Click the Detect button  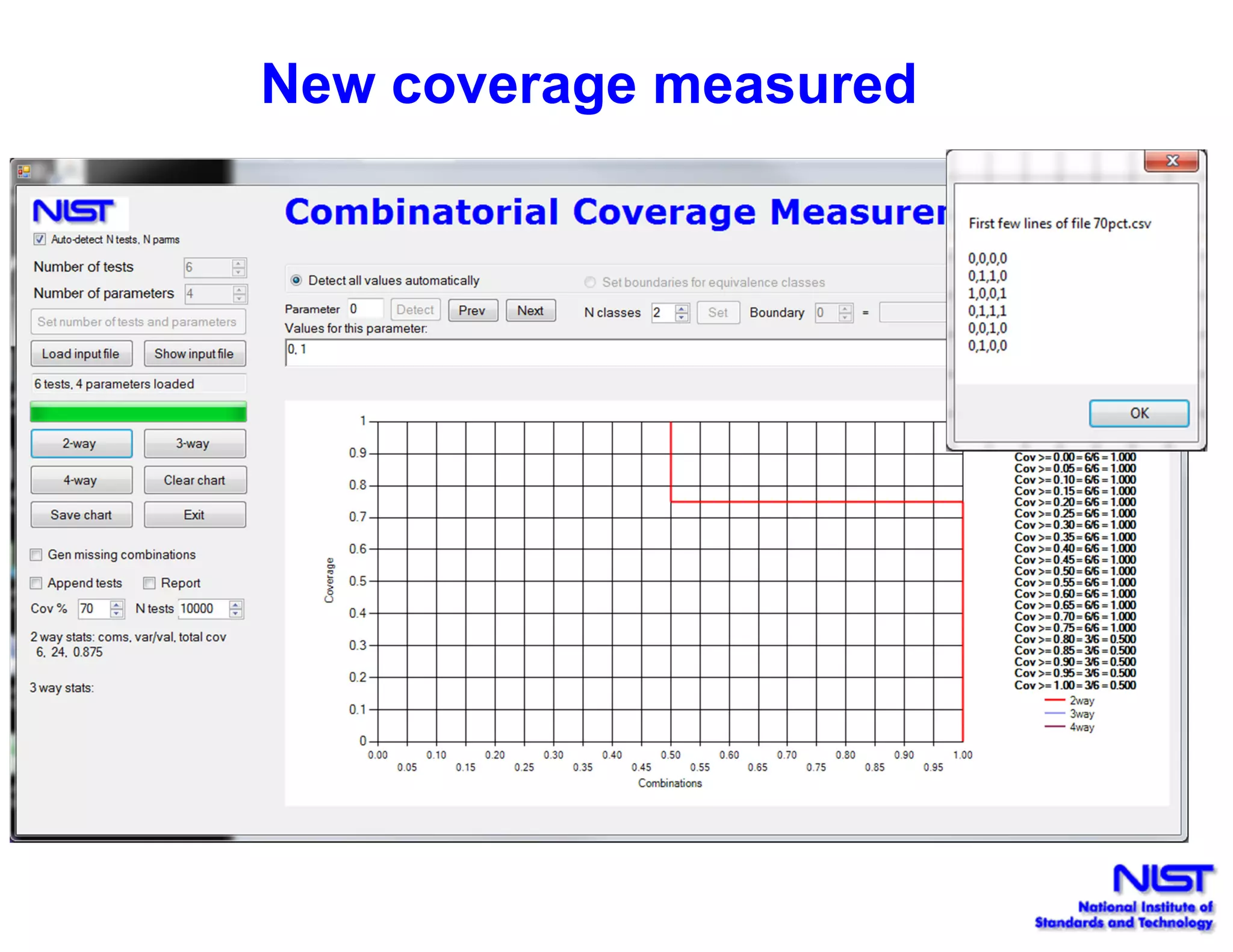[x=415, y=310]
